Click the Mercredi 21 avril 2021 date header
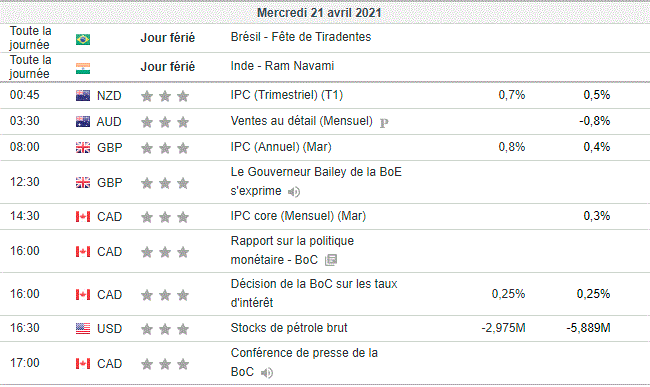 tap(319, 13)
